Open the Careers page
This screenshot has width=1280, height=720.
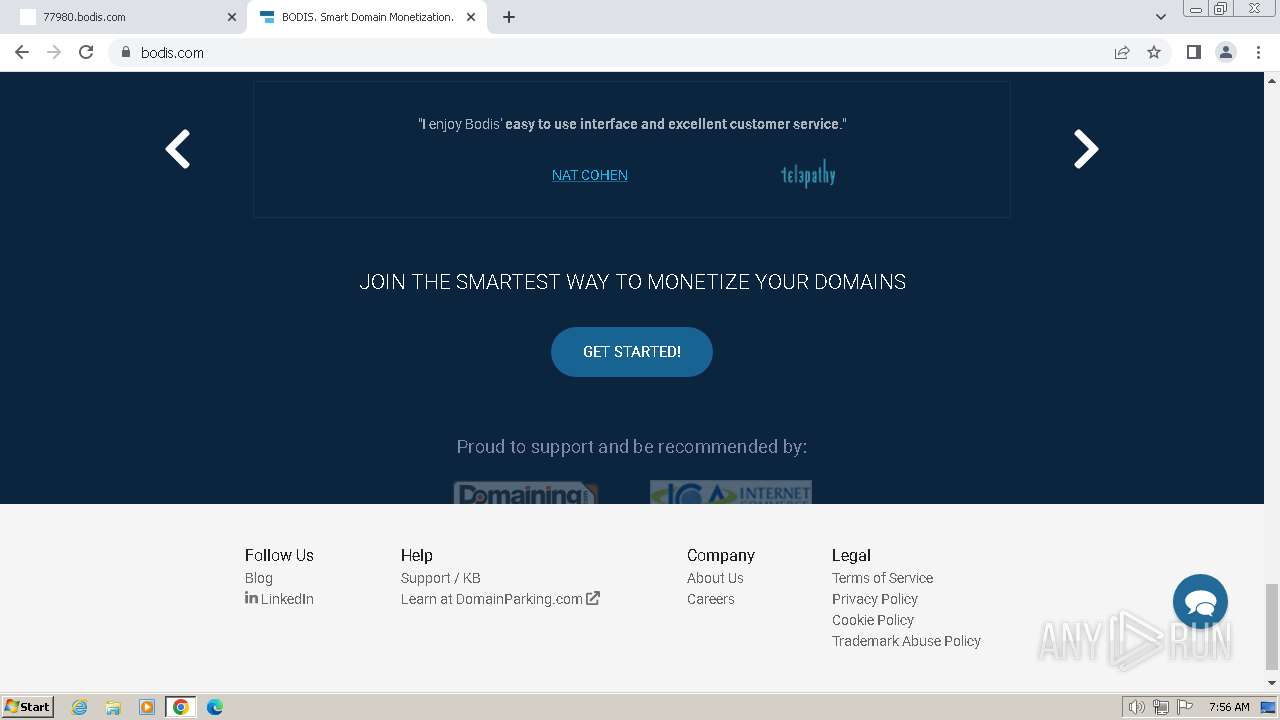click(711, 599)
